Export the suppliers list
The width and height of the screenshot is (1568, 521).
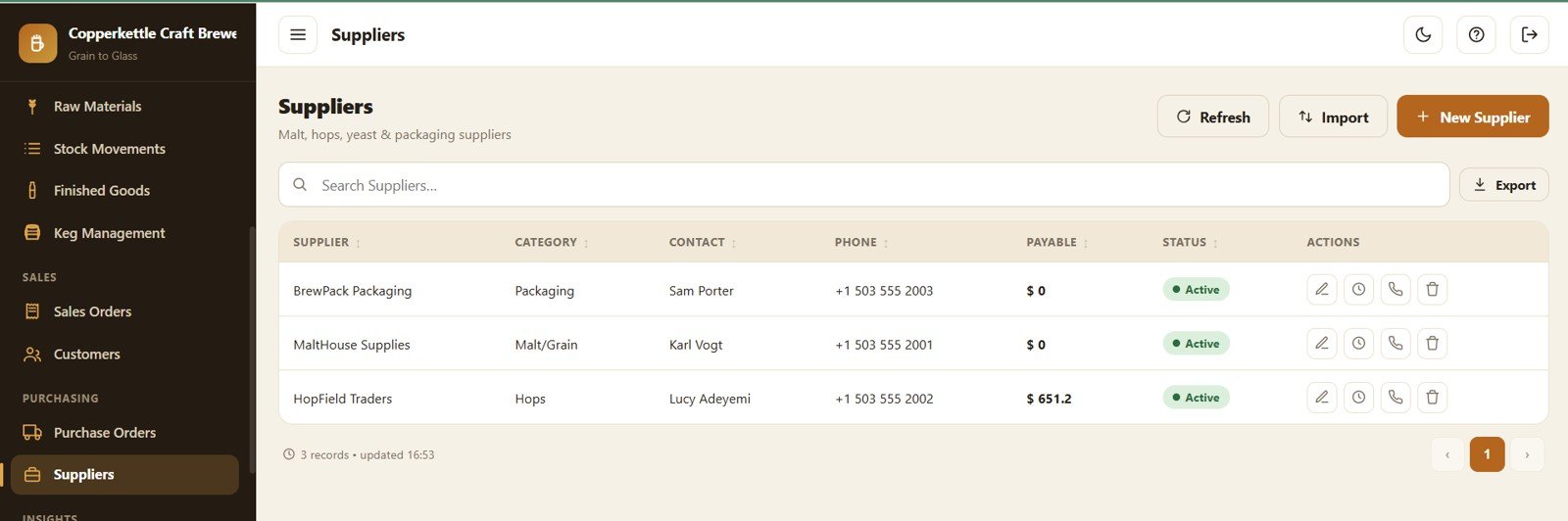tap(1503, 185)
